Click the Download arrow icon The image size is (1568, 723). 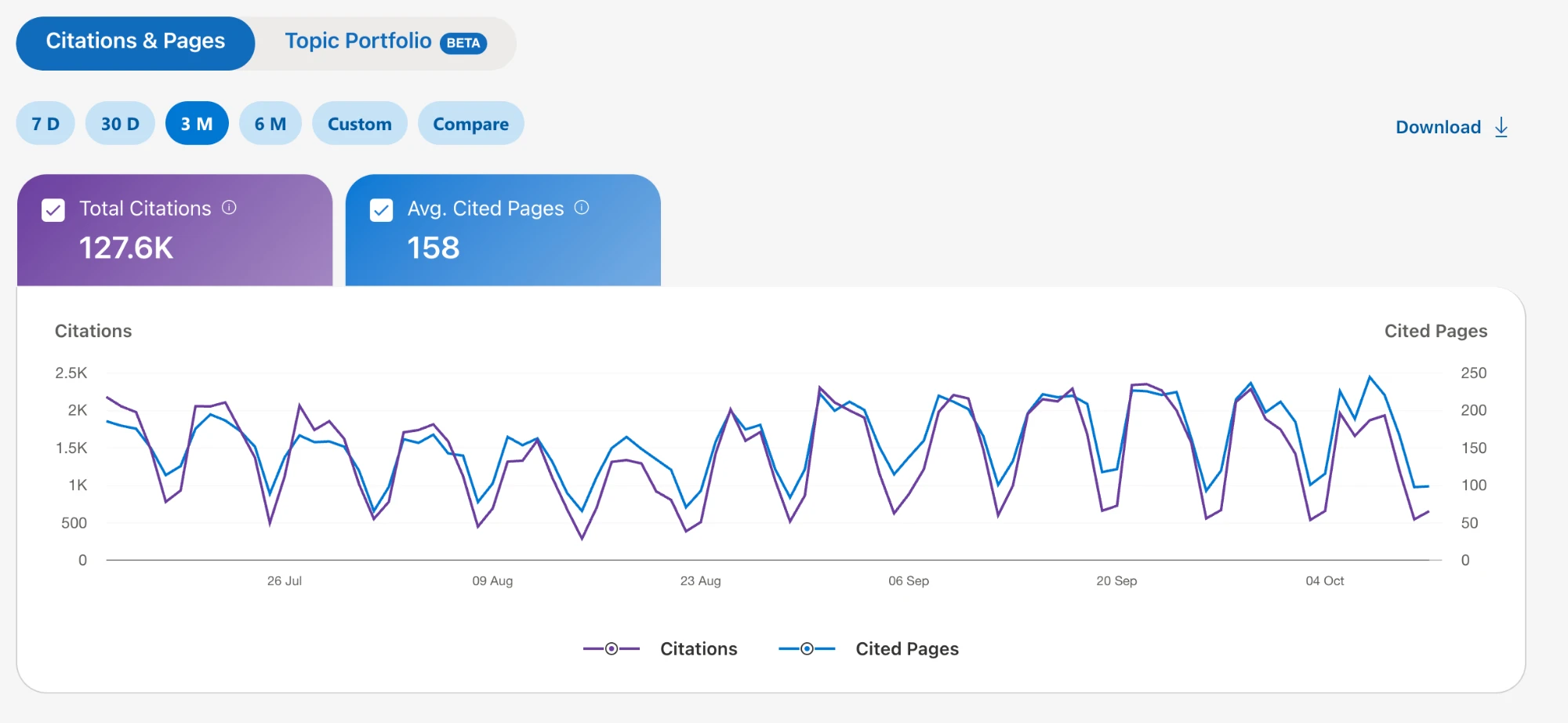(1501, 127)
